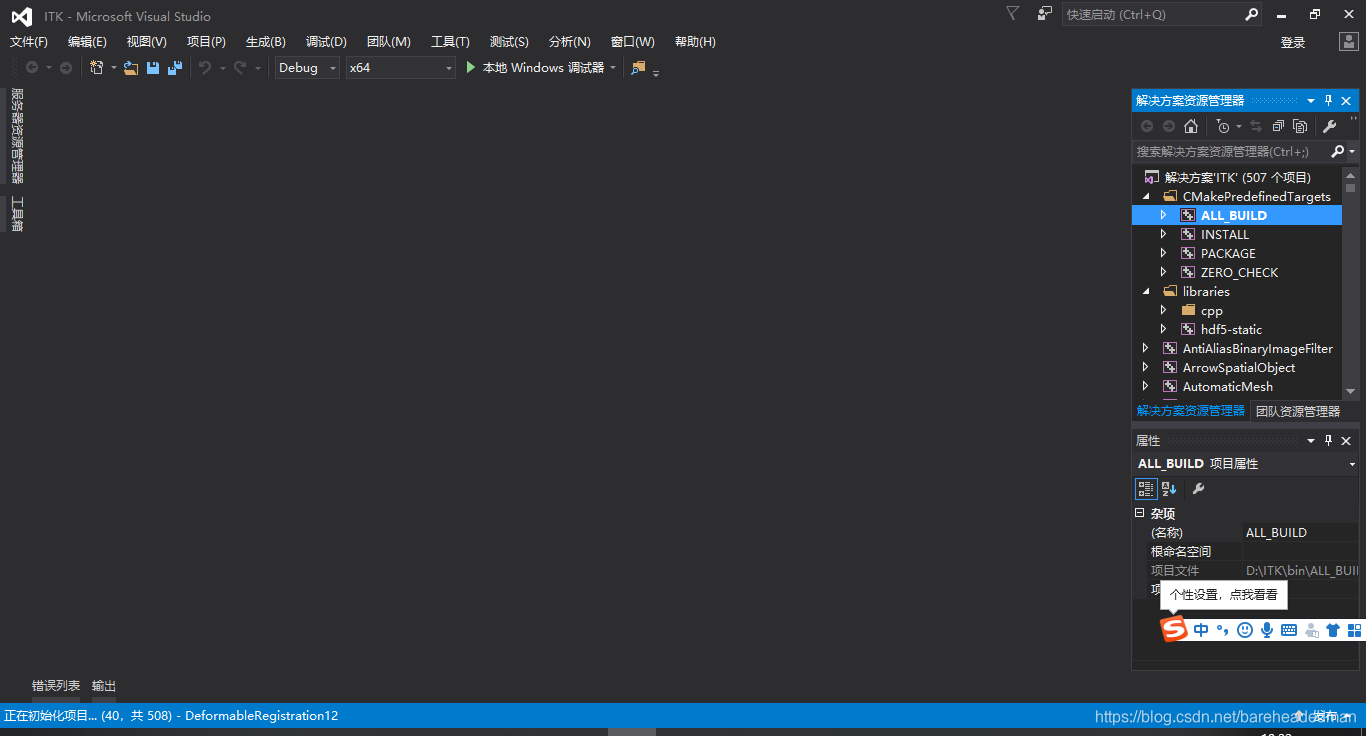Click the New Project toolbar icon

coord(96,68)
